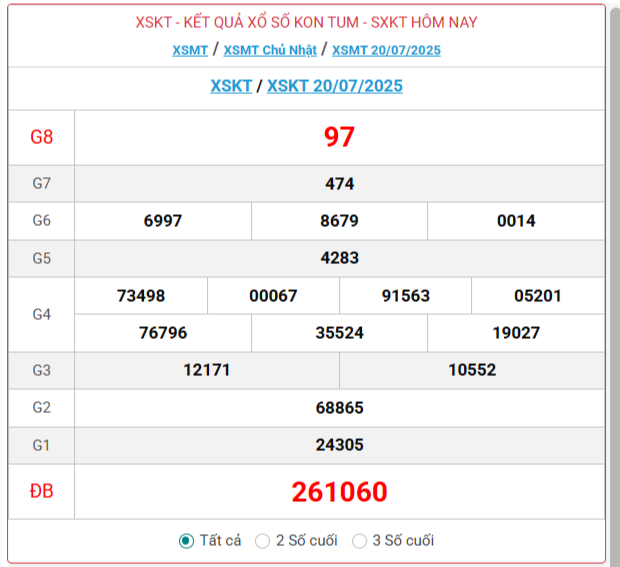Choose the "3 Số cuối" radio option
Viewport: 620px width, 567px height.
pyautogui.click(x=360, y=541)
